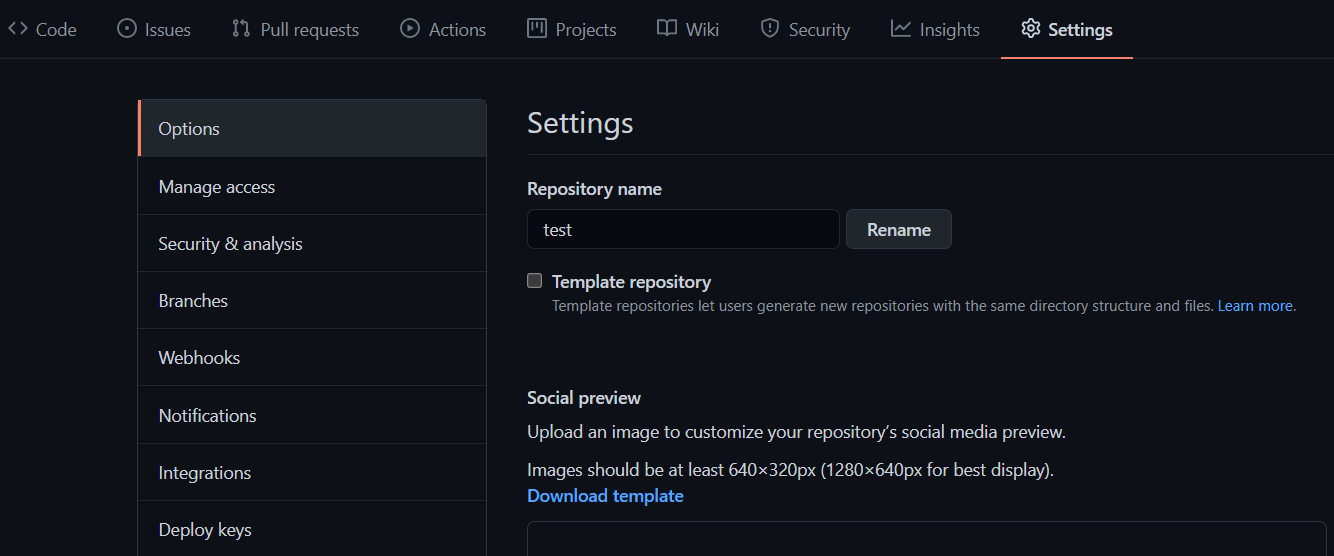Click the Actions play icon
Viewport: 1334px width, 556px height.
point(410,29)
